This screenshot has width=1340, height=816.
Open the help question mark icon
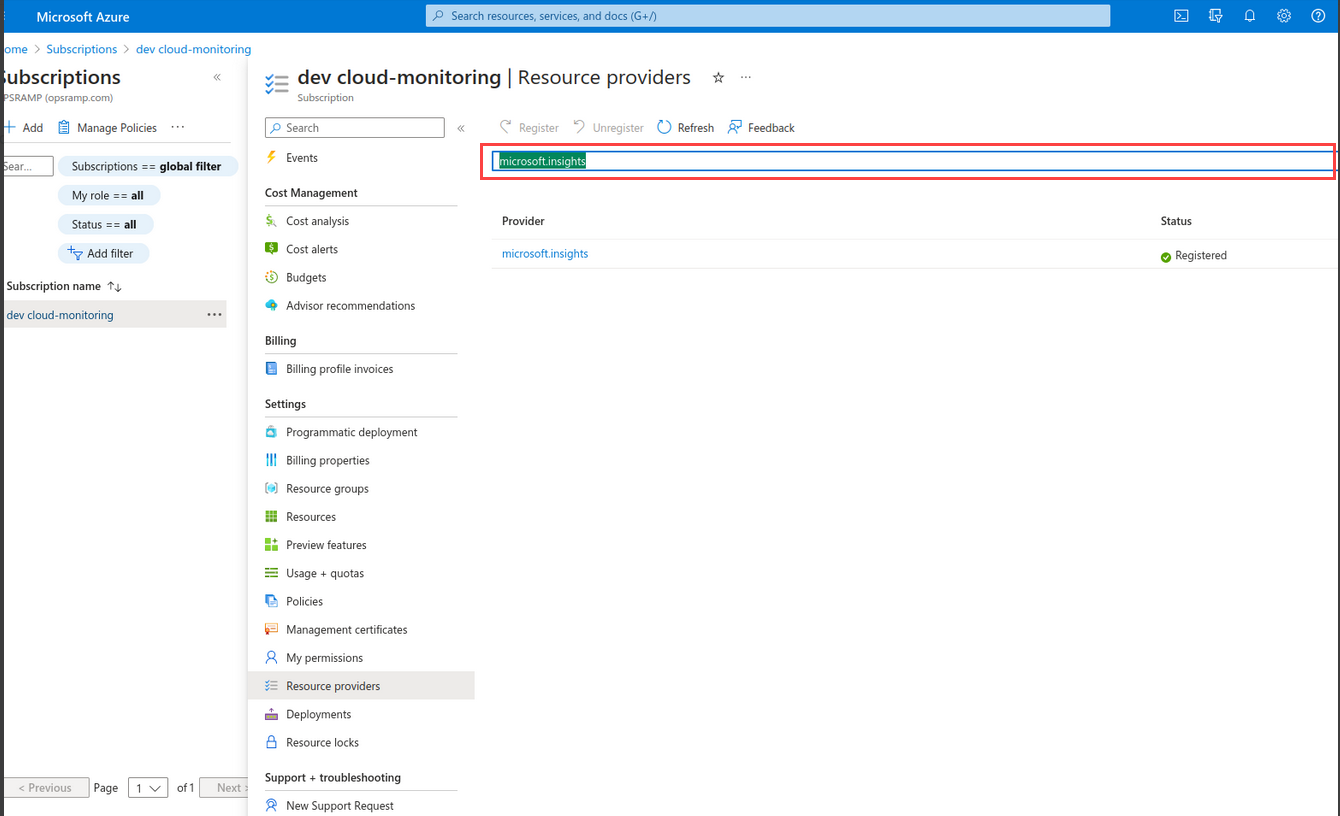[1318, 16]
